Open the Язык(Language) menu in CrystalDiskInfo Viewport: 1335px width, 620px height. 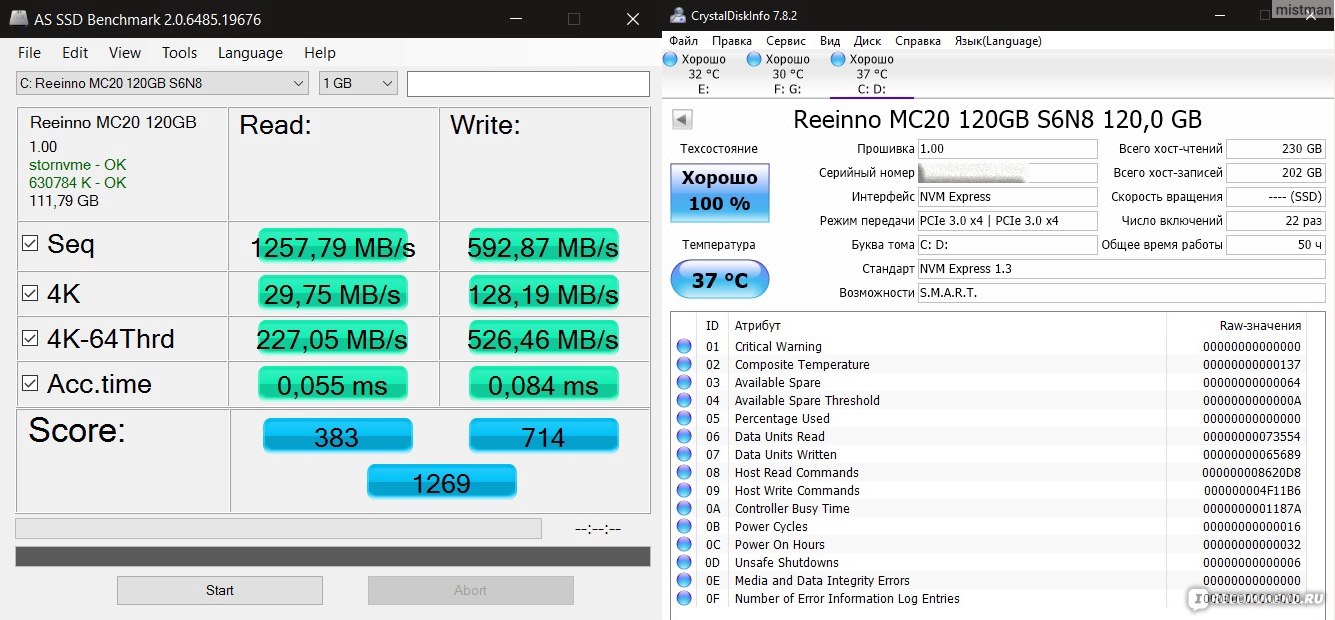coord(998,41)
